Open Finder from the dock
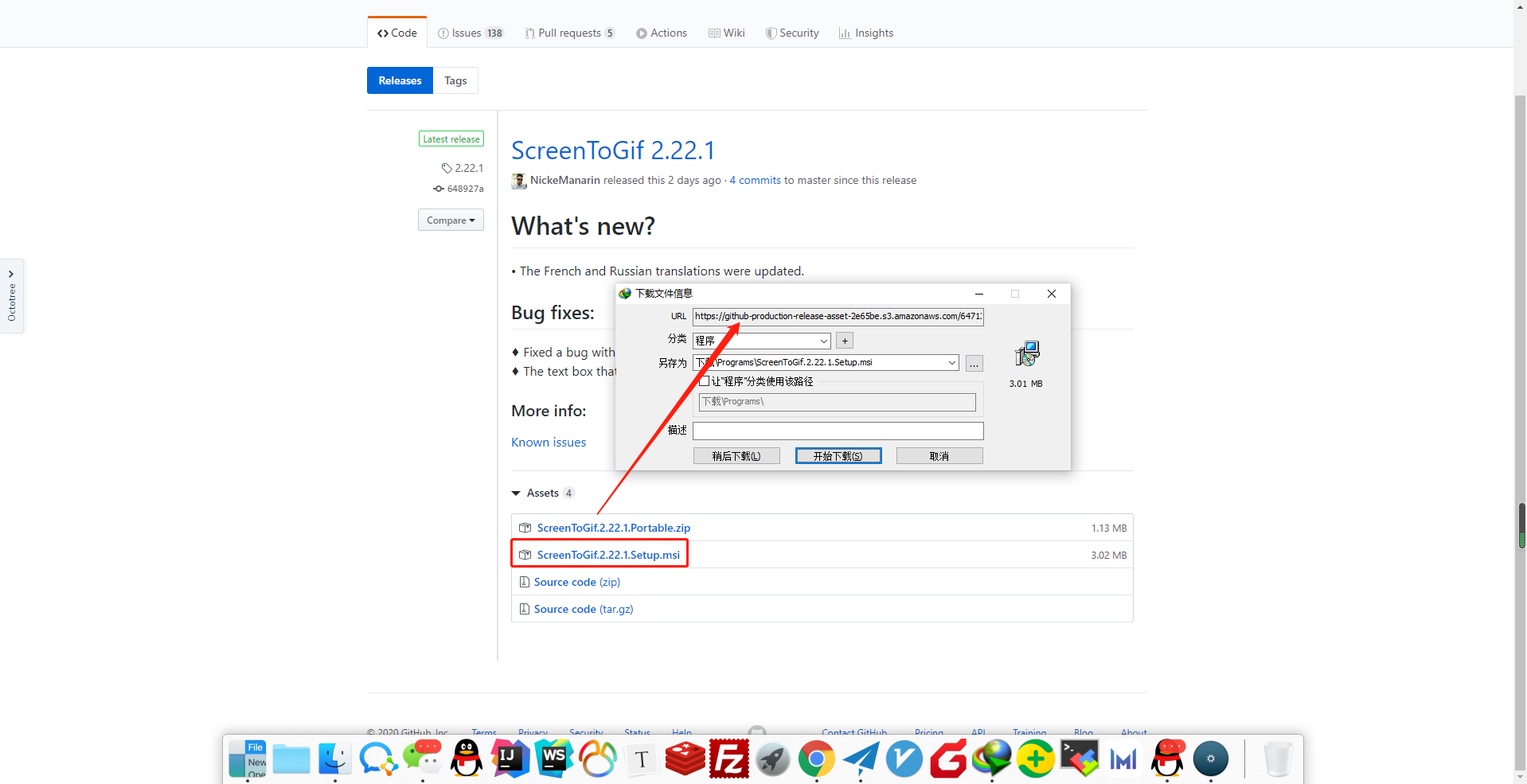The image size is (1527, 784). (335, 759)
